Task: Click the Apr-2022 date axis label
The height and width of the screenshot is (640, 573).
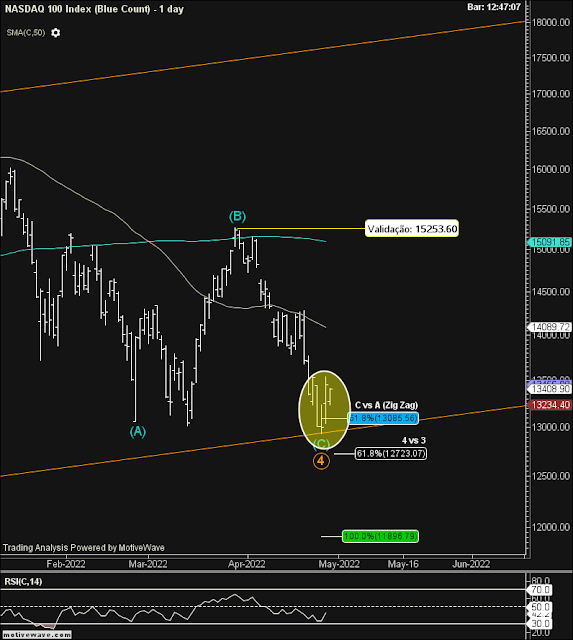Action: pyautogui.click(x=247, y=564)
